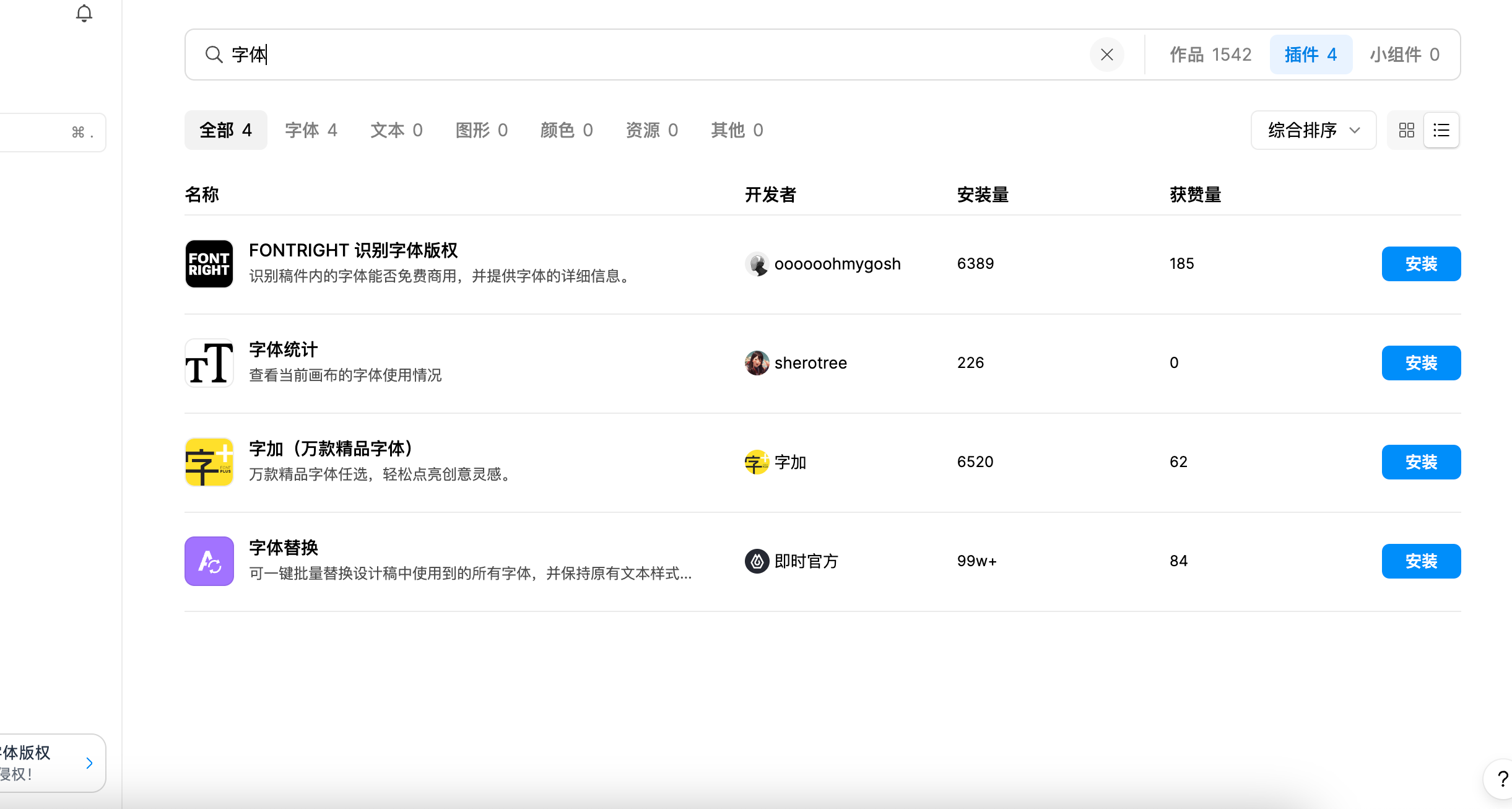Click the sherotree developer avatar
Screen dimensions: 1512x809
(757, 363)
